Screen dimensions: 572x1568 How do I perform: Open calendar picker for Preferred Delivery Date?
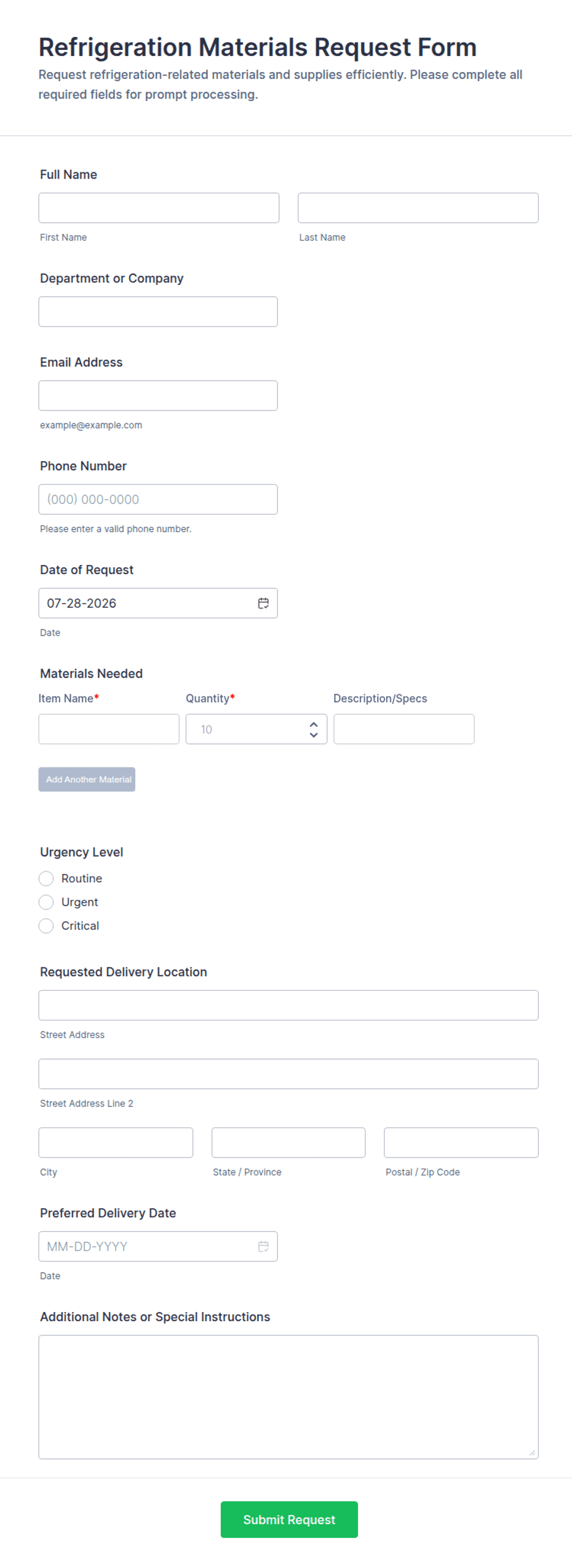pyautogui.click(x=263, y=1246)
